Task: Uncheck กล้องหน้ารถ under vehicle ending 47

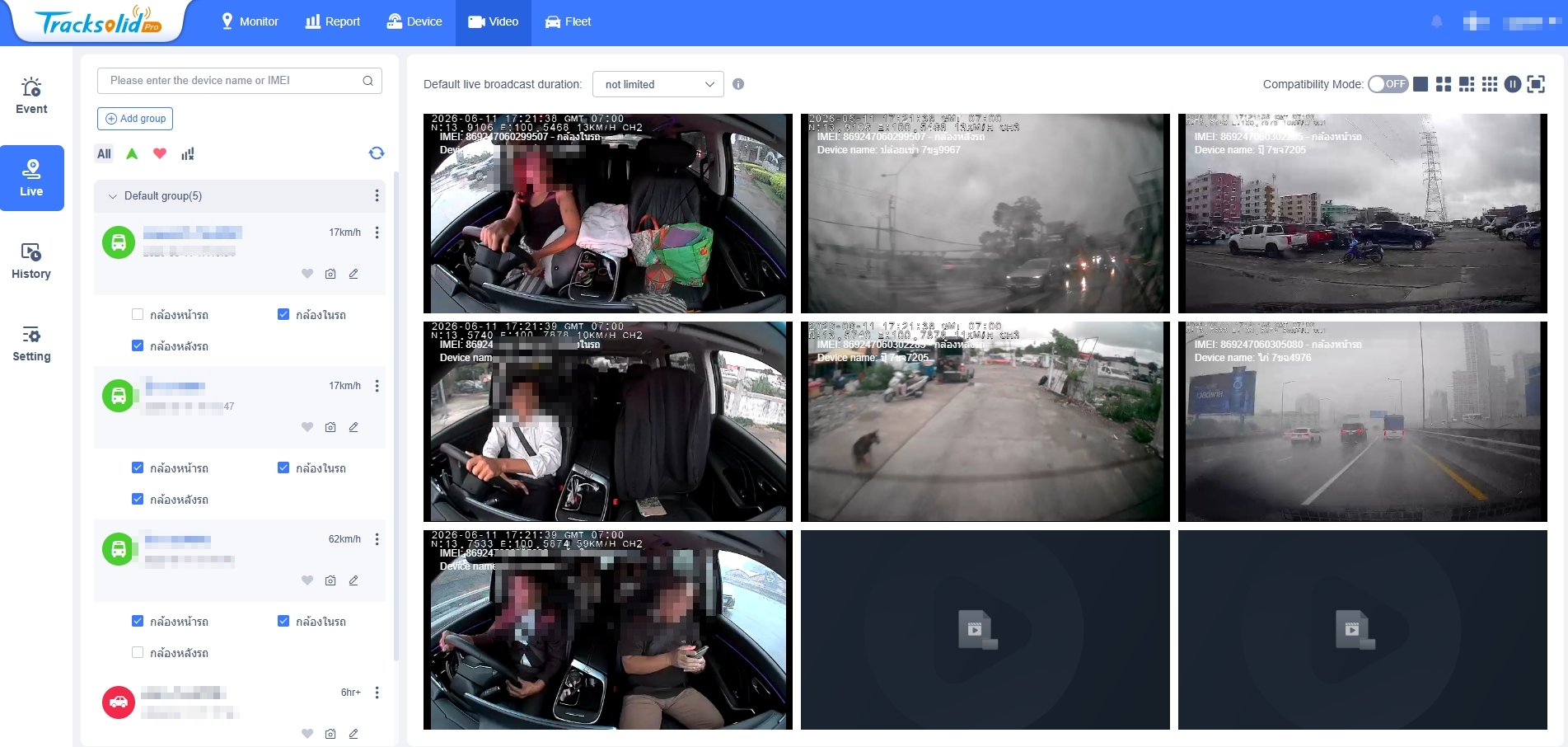Action: point(138,467)
